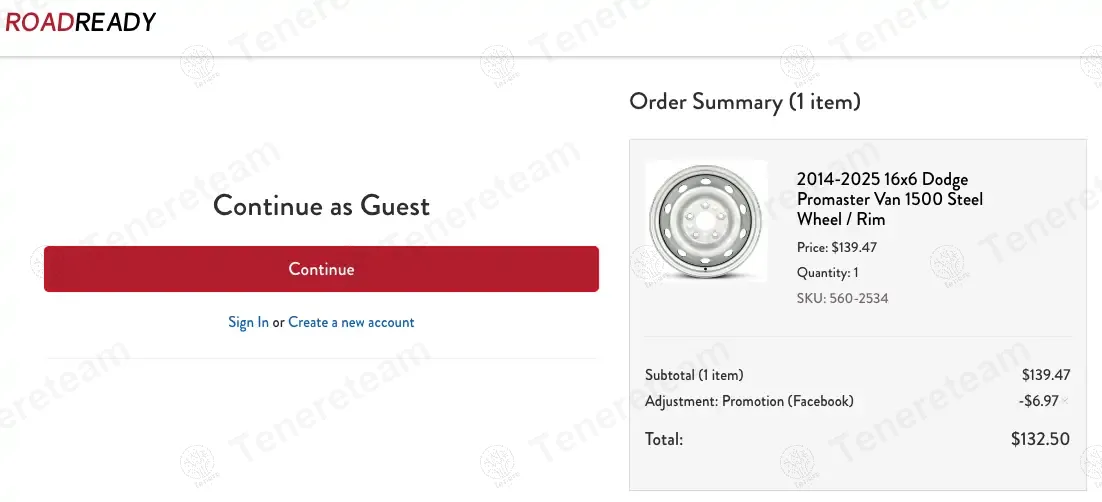The height and width of the screenshot is (502, 1102).
Task: Click the red Continue button
Action: tap(321, 269)
